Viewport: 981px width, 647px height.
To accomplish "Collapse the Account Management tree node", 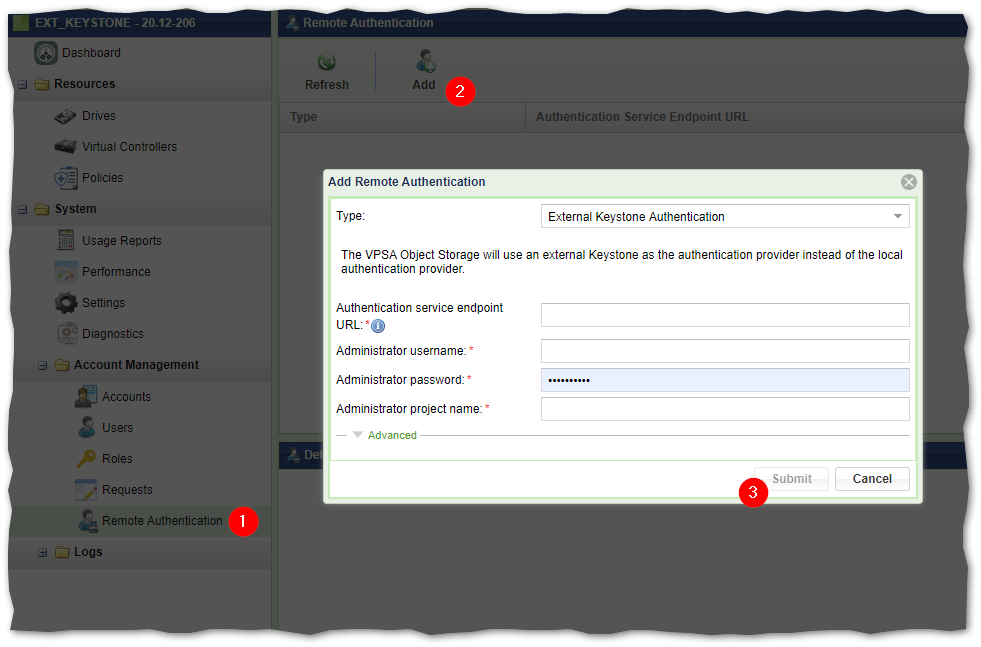I will [43, 365].
